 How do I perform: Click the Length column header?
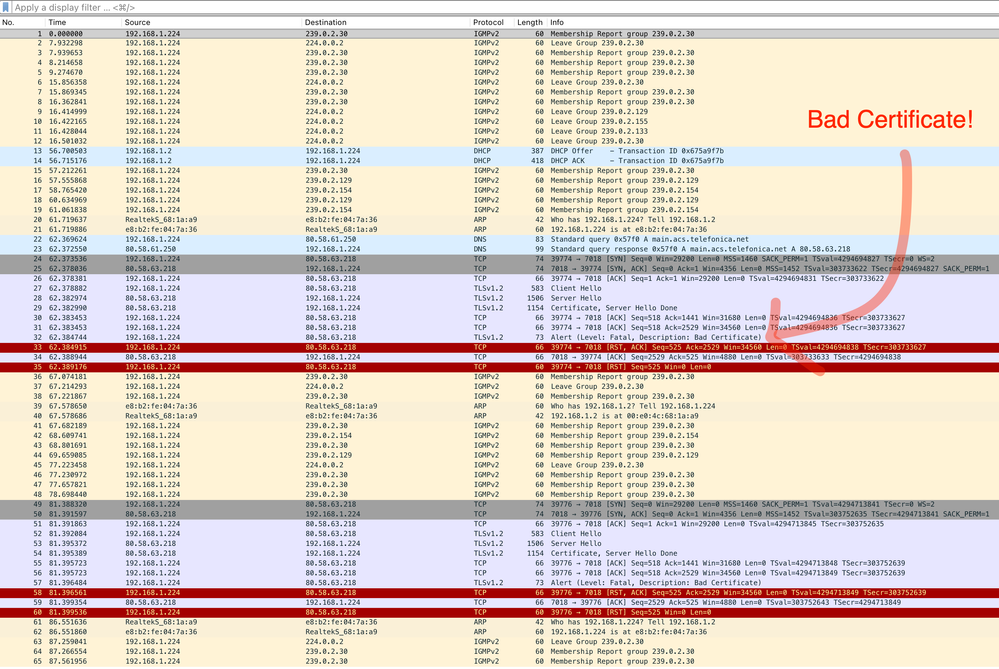[x=530, y=22]
